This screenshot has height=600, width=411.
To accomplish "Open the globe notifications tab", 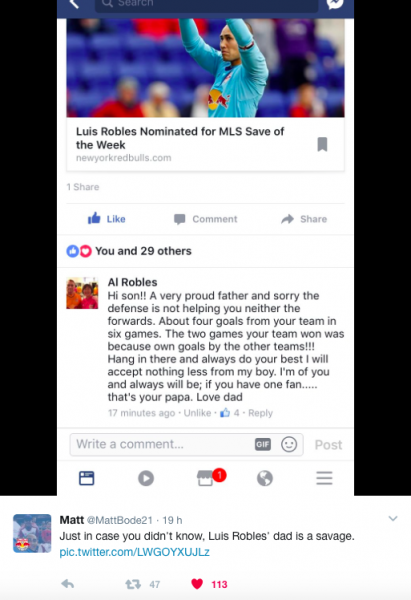I will (x=265, y=478).
